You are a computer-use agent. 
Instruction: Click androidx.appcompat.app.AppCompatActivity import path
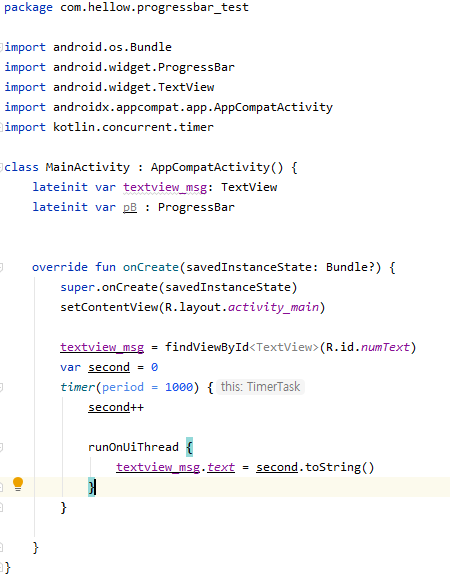[x=193, y=108]
